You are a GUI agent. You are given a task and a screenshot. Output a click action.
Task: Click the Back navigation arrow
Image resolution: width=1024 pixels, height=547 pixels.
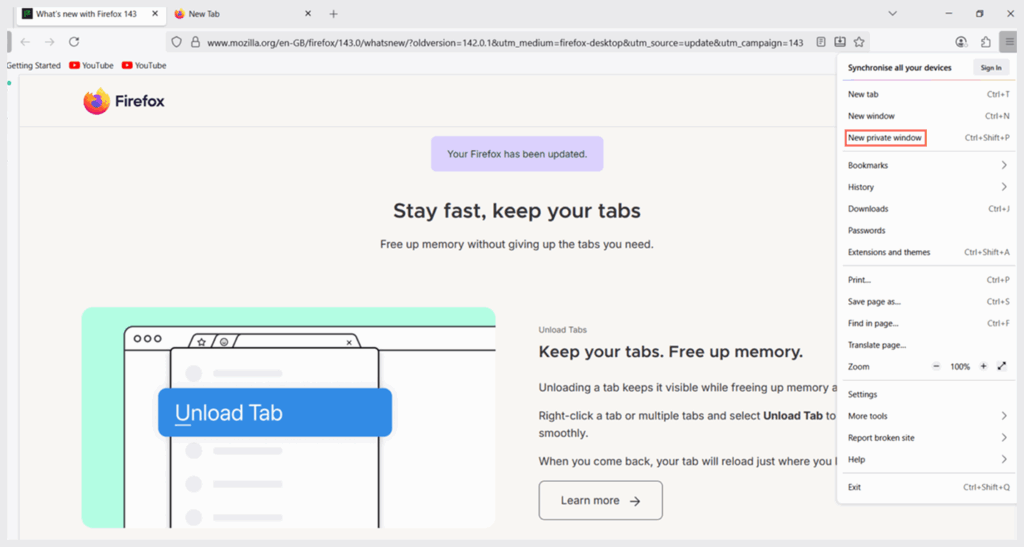click(x=25, y=42)
